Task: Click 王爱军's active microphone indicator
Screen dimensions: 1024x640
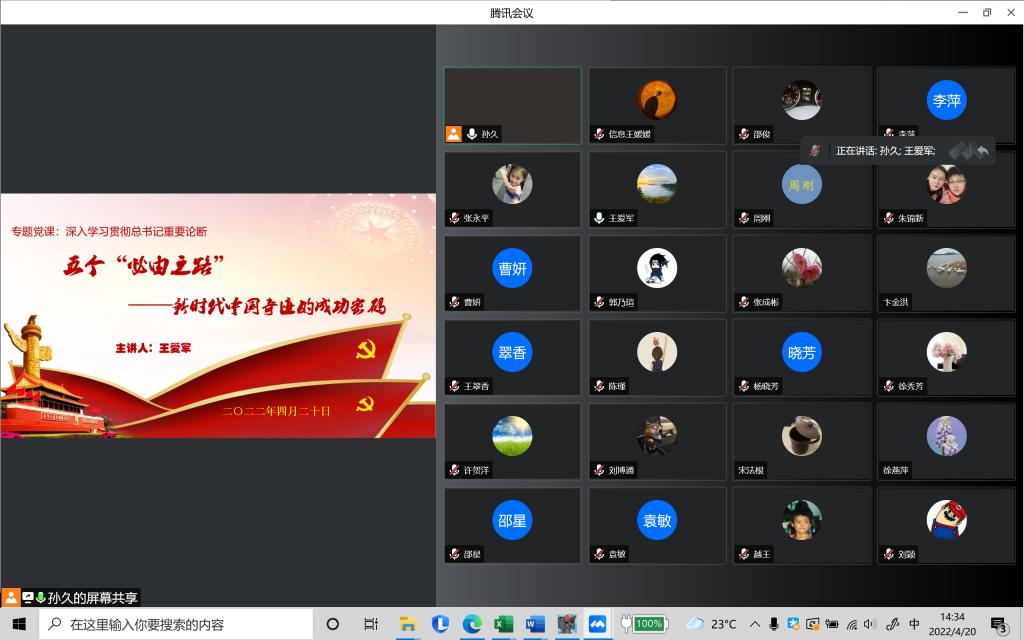Action: 599,218
